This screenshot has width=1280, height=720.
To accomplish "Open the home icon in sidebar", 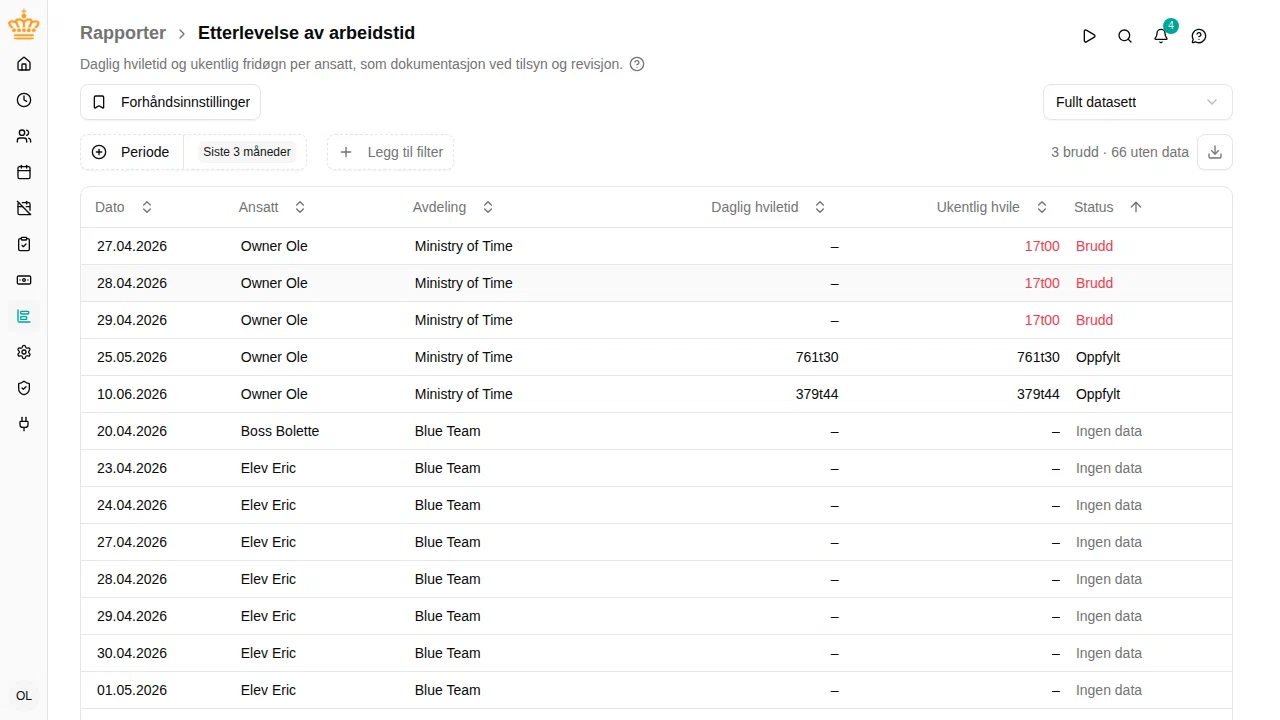I will pyautogui.click(x=24, y=64).
